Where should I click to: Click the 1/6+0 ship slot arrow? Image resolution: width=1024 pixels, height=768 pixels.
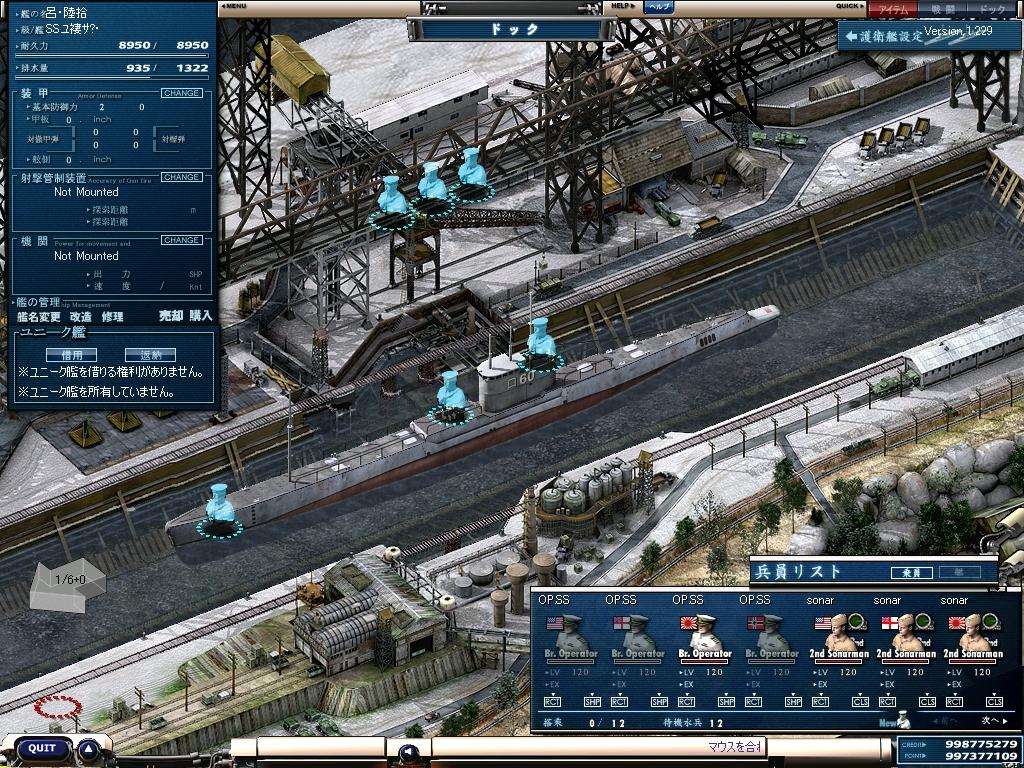(68, 580)
